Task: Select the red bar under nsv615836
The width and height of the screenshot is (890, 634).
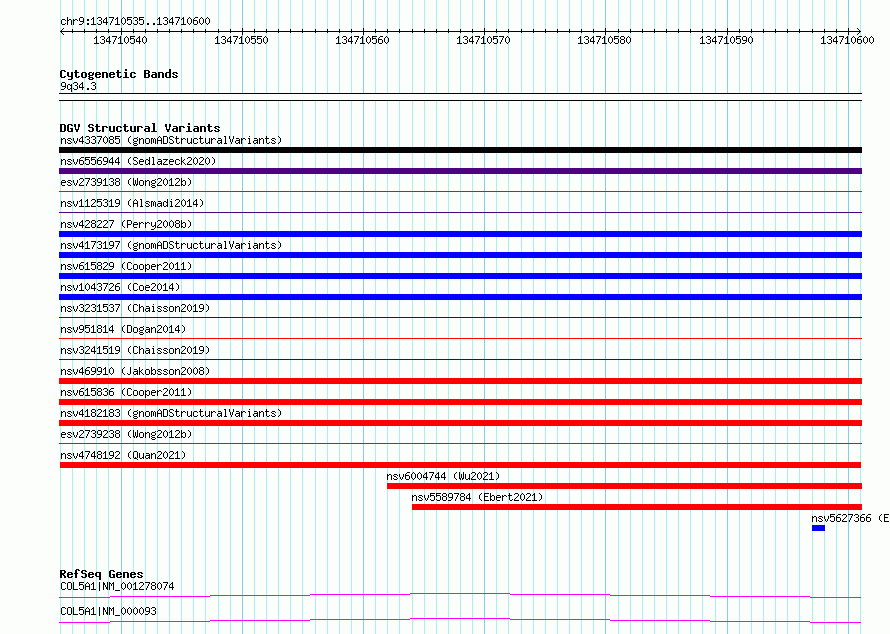Action: [460, 402]
